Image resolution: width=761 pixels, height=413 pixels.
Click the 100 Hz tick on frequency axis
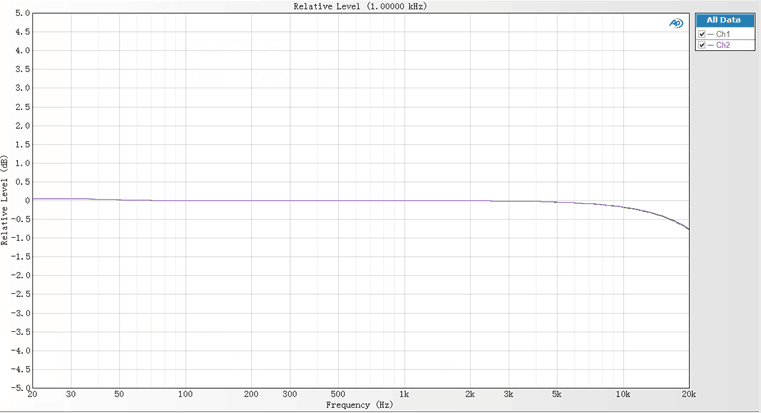point(185,395)
